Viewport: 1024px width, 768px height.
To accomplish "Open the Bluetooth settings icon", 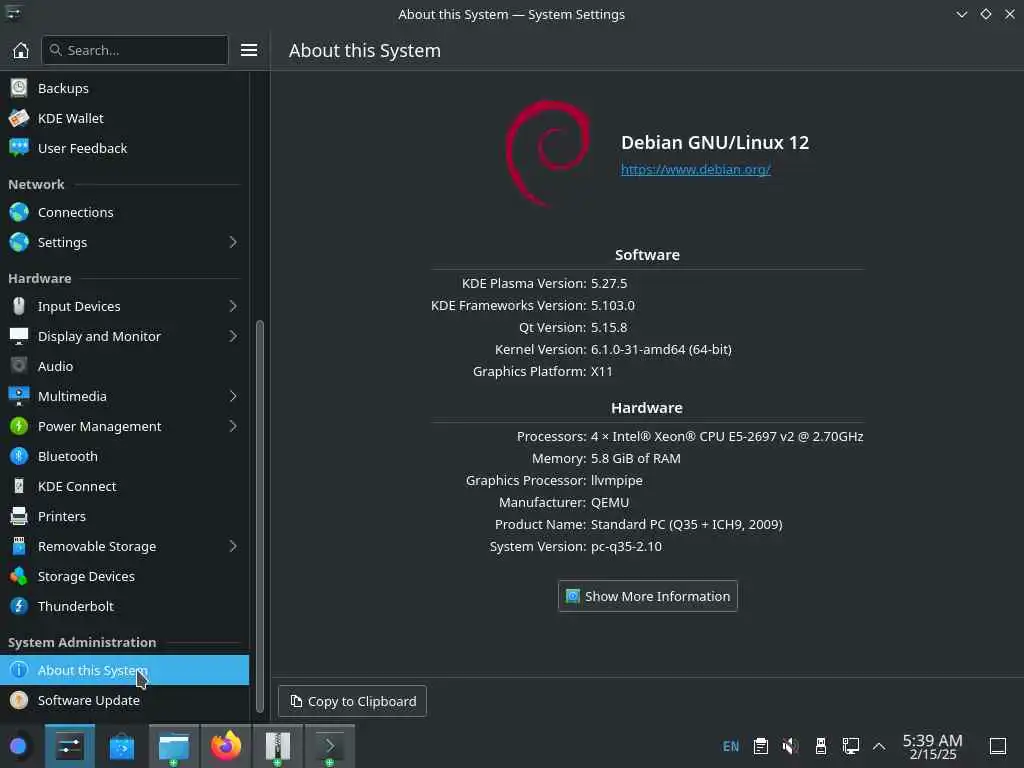I will click(19, 456).
